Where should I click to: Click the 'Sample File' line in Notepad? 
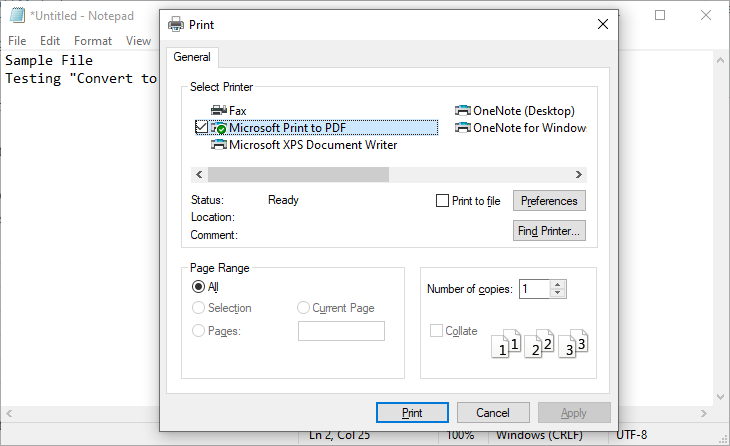49,61
